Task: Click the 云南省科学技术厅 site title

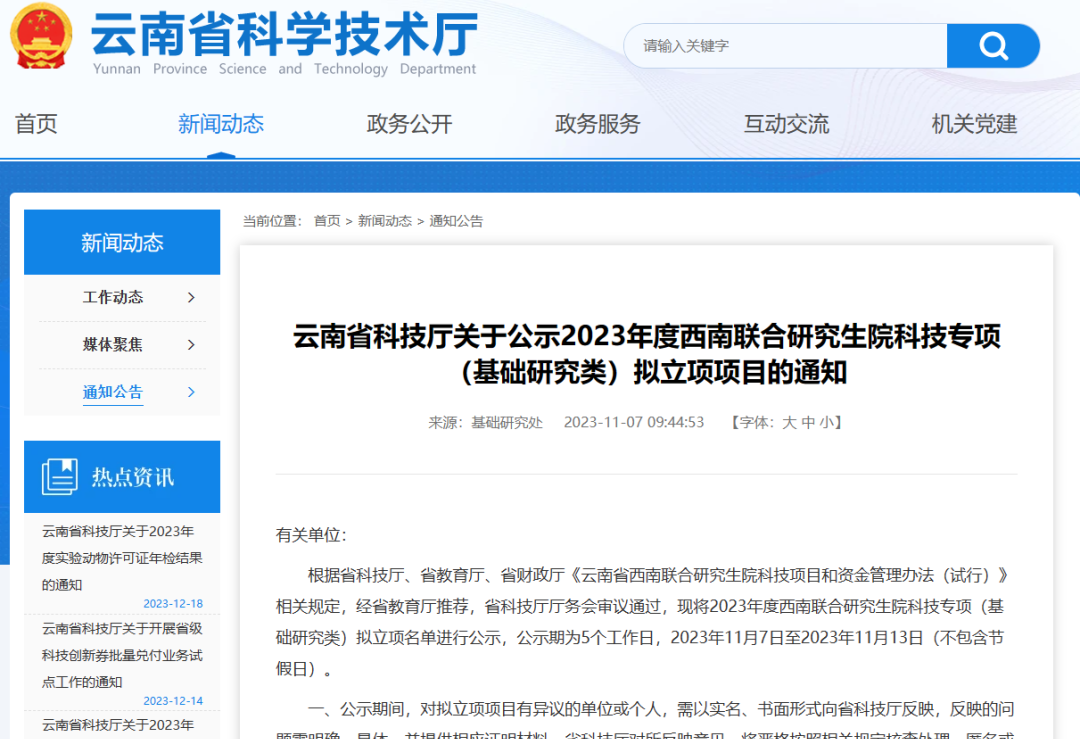Action: (285, 35)
